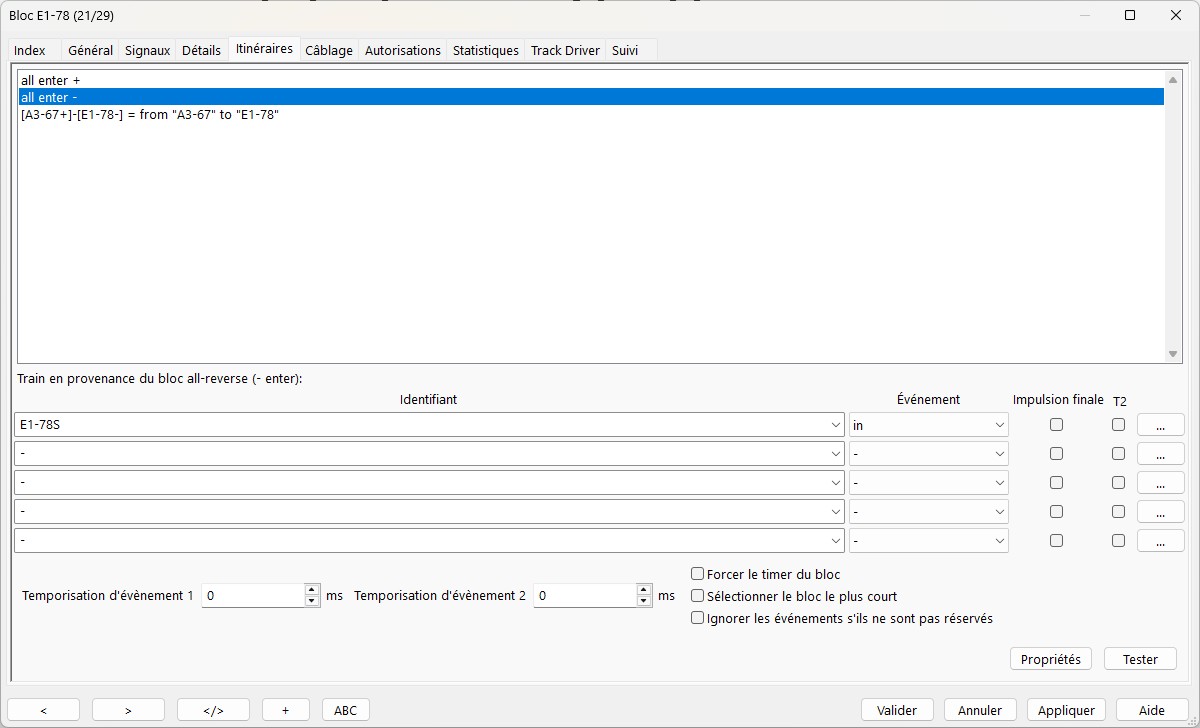This screenshot has width=1200, height=728.
Task: Click the Appliquer button
Action: pyautogui.click(x=1066, y=710)
